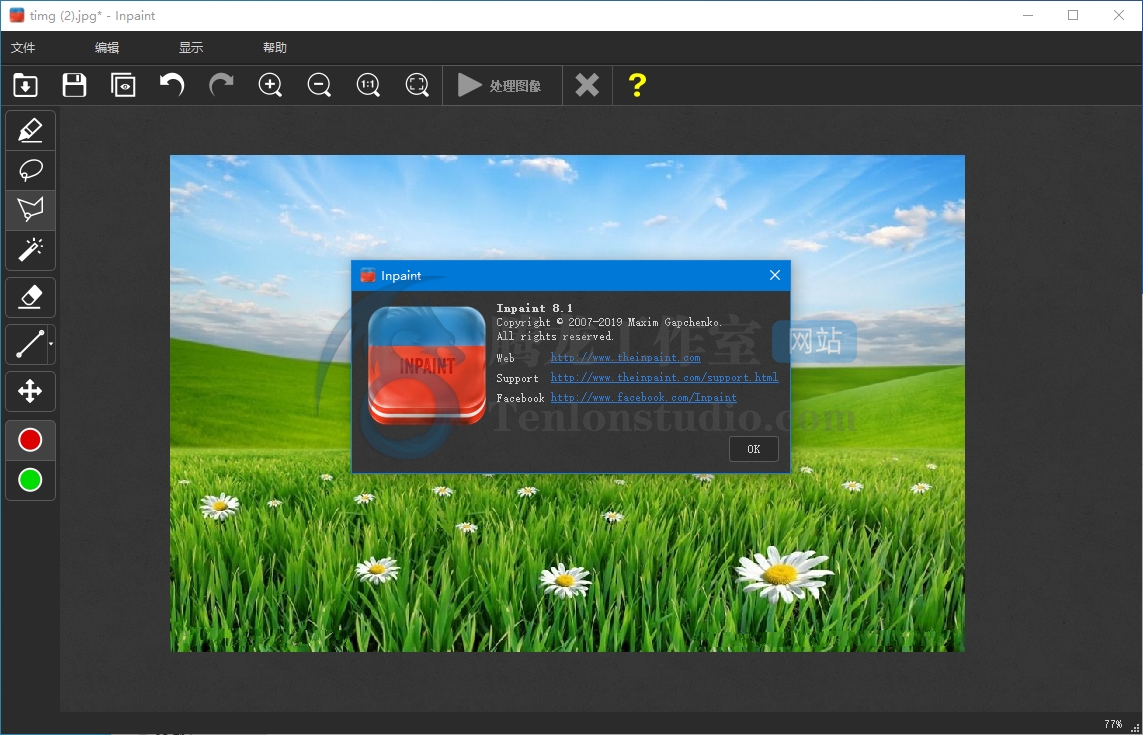The image size is (1143, 735).
Task: Open the 文件 menu
Action: (x=23, y=47)
